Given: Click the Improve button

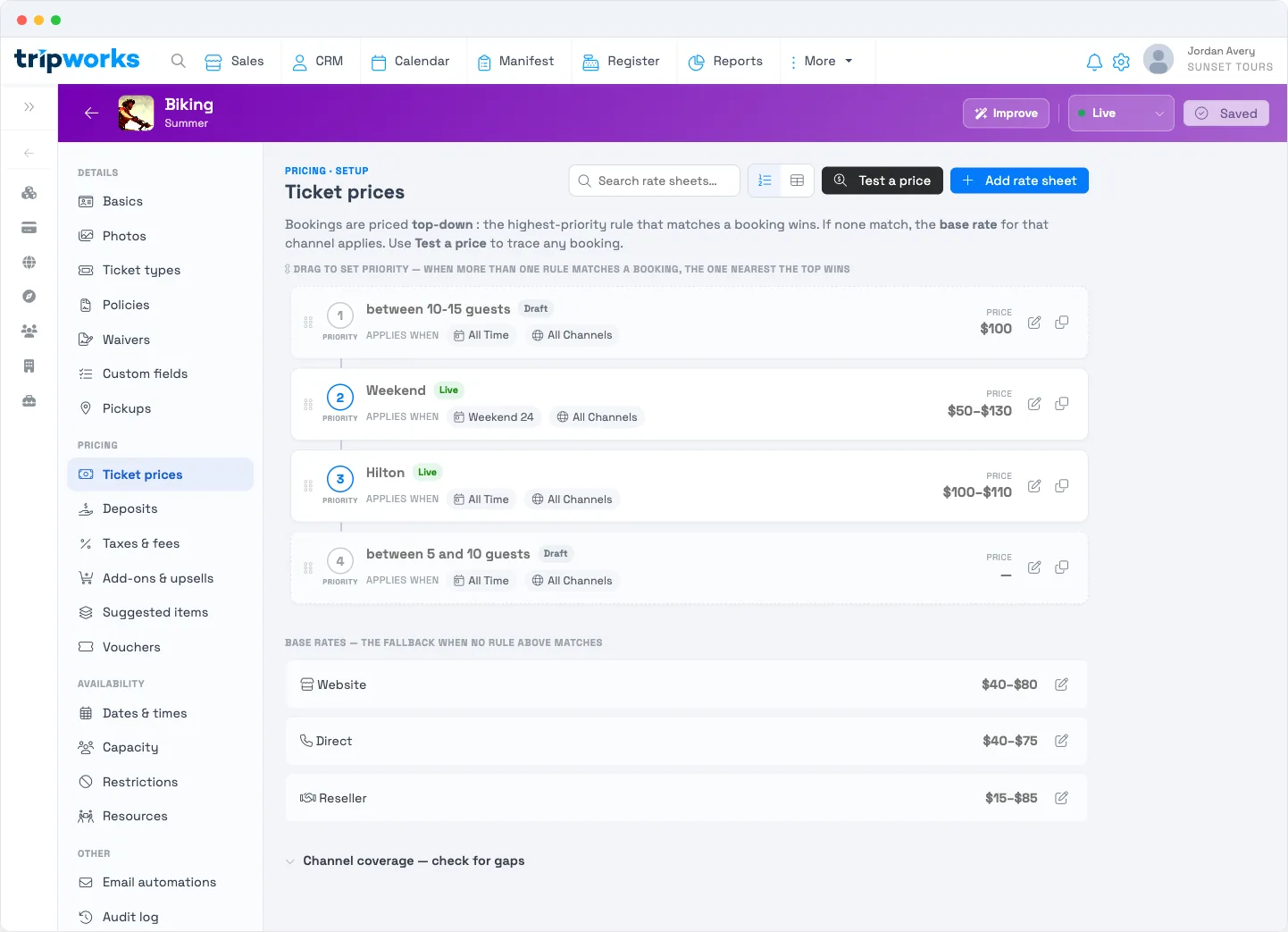Looking at the screenshot, I should (x=1006, y=113).
